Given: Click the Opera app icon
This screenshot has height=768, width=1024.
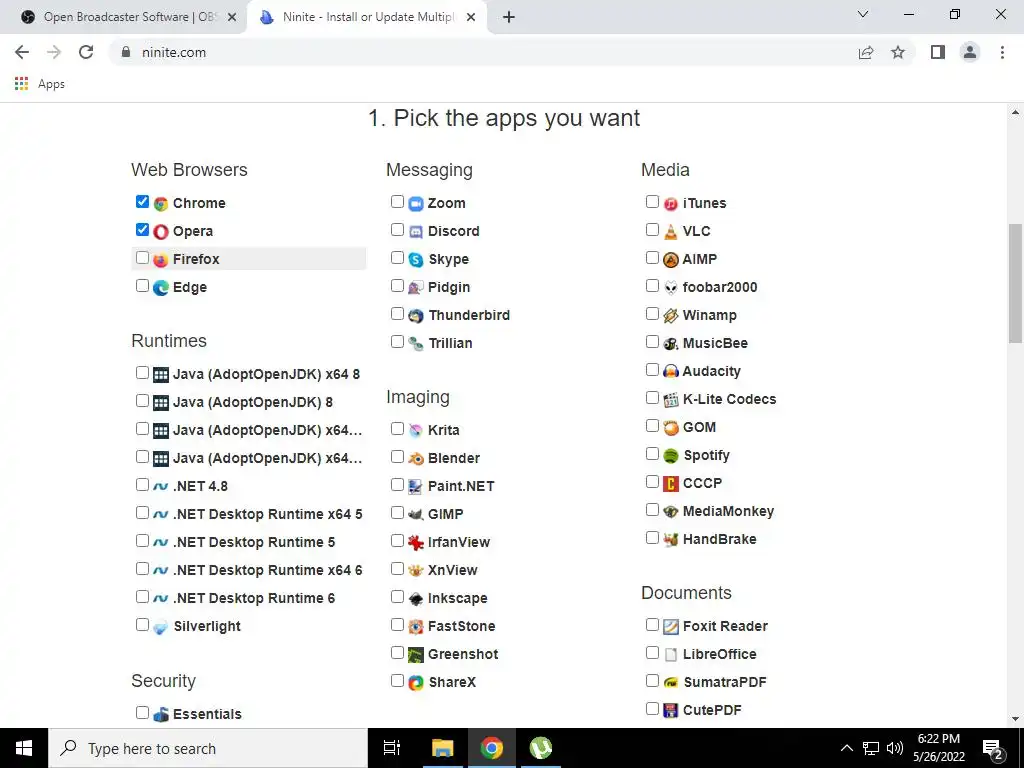Looking at the screenshot, I should click(x=161, y=232).
